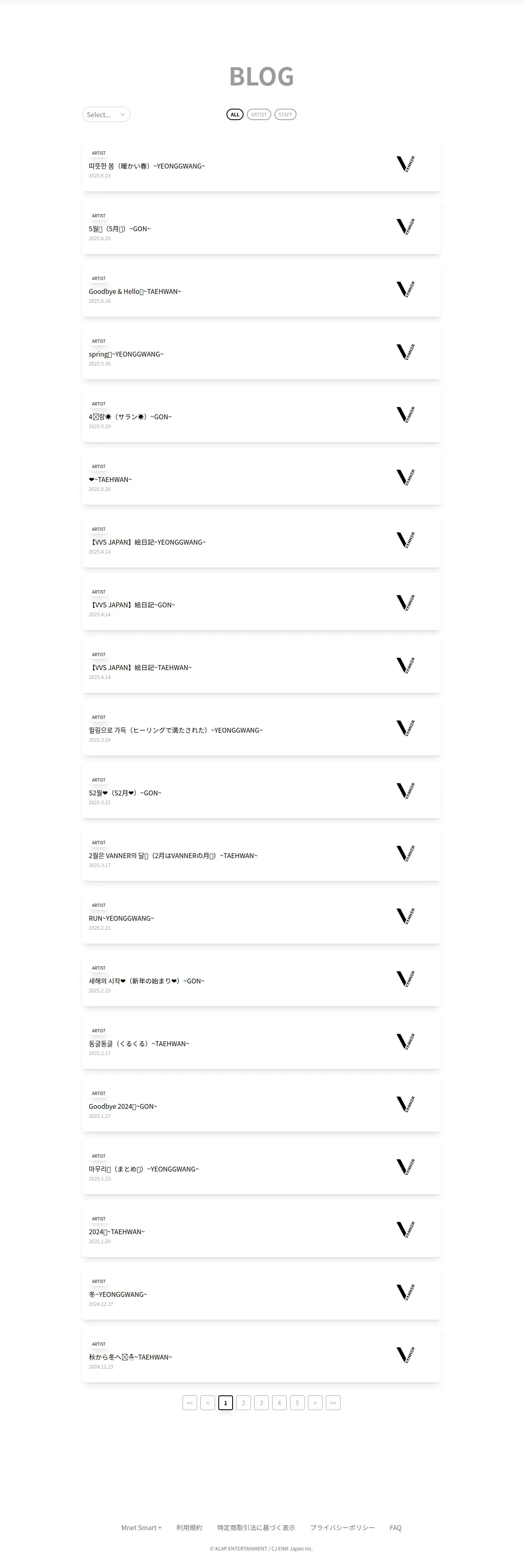Open page 3 of the blog list

click(261, 1402)
